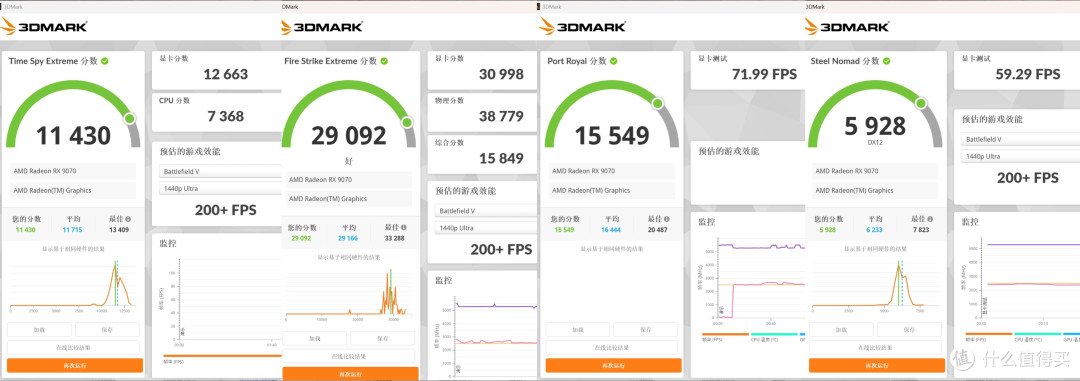1080x381 pixels.
Task: Click the 3DMark logo in Steel Nomad window
Action: tap(847, 27)
